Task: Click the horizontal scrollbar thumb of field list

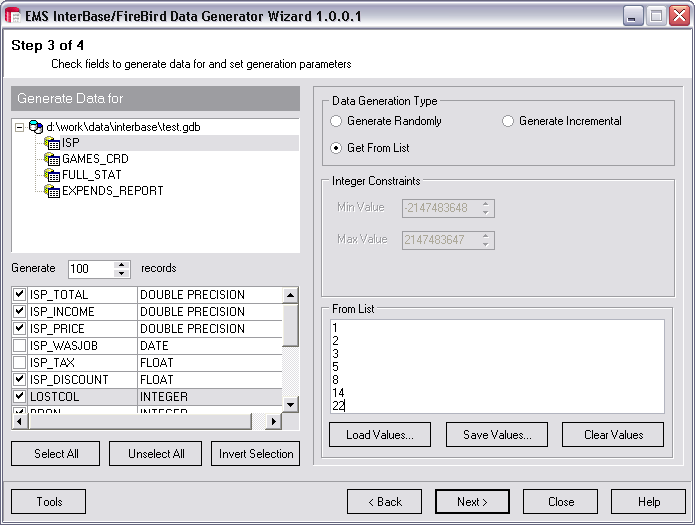Action: [139, 421]
